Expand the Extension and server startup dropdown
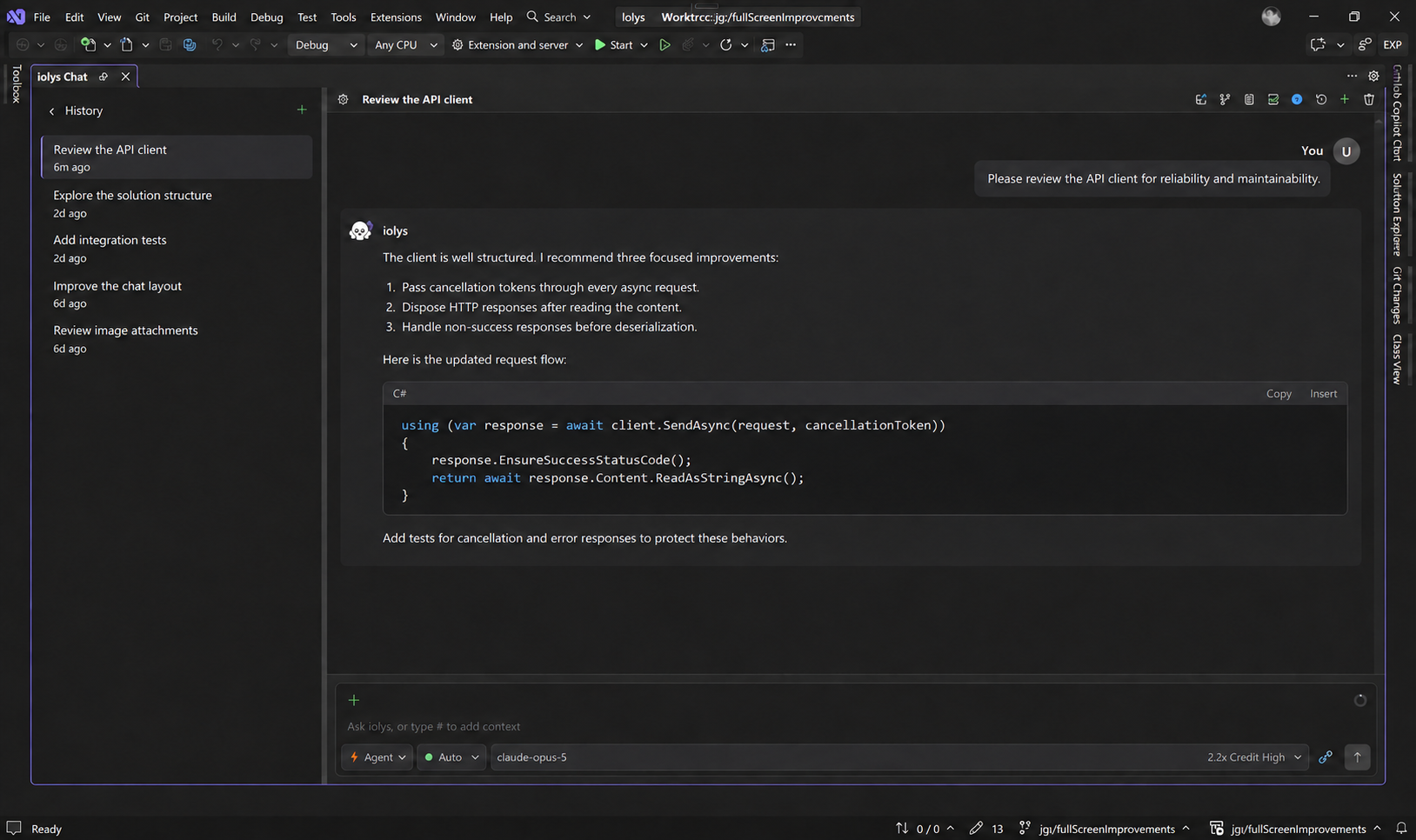Screen dimensions: 1416x840 pos(578,45)
